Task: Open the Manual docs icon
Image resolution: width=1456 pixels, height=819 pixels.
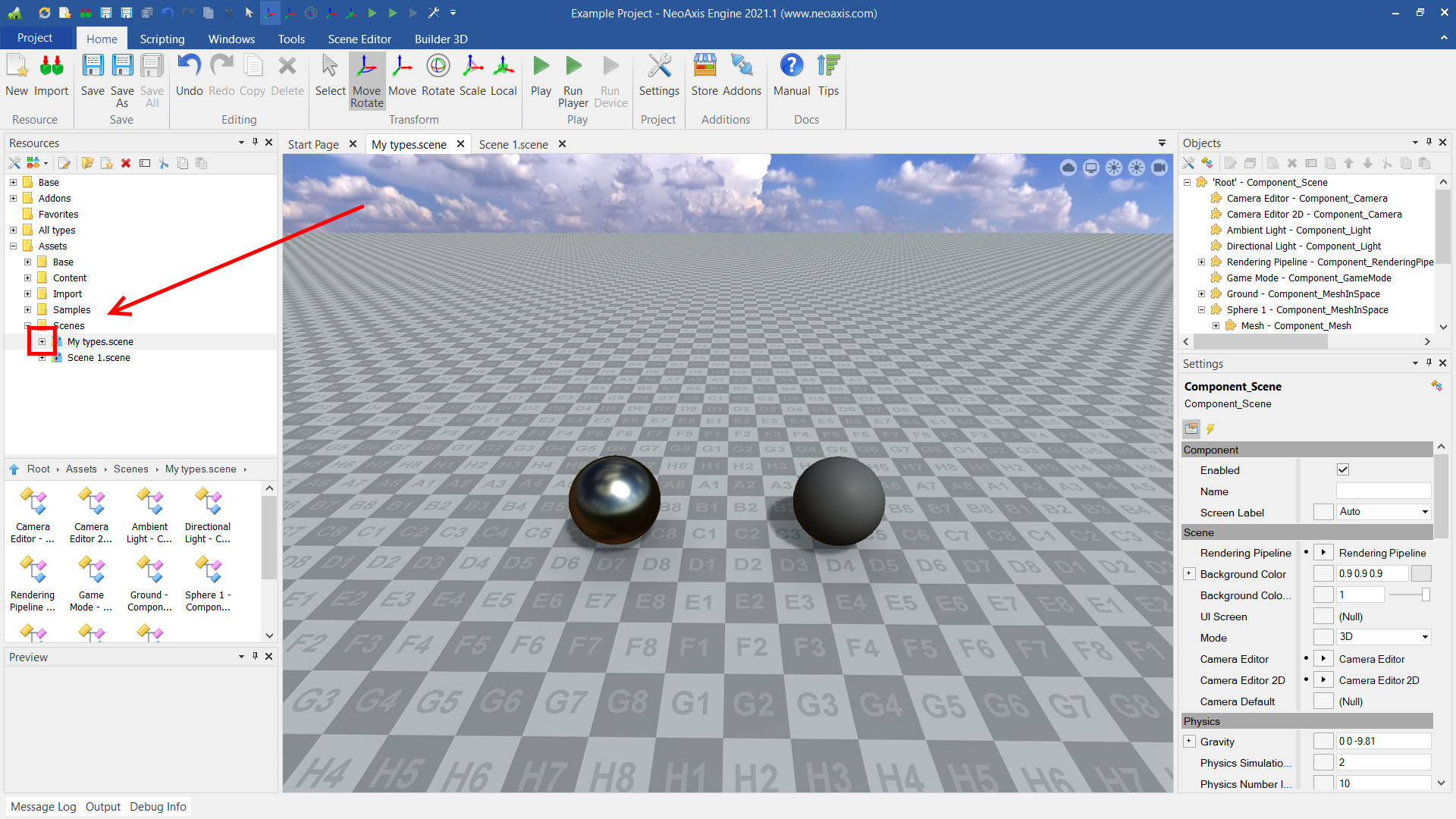Action: click(791, 75)
